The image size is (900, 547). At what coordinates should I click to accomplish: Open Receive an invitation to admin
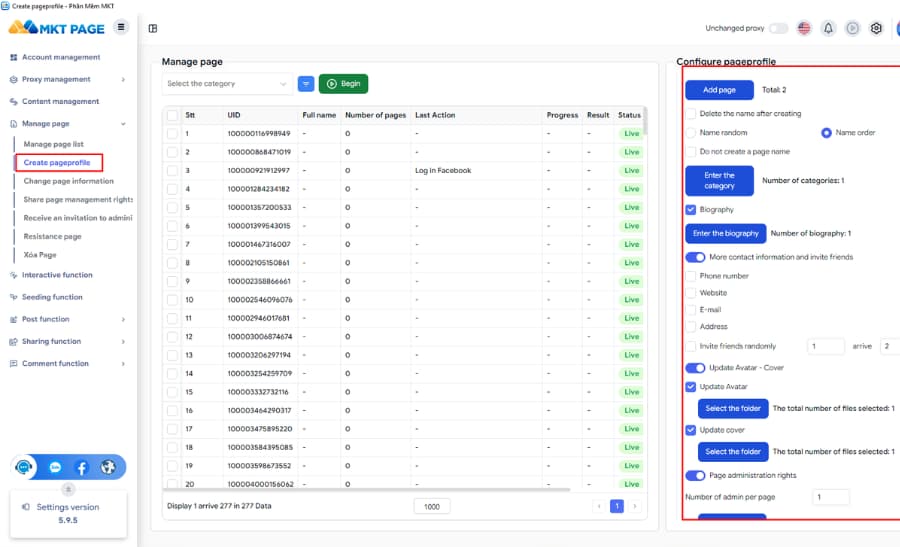click(x=77, y=218)
